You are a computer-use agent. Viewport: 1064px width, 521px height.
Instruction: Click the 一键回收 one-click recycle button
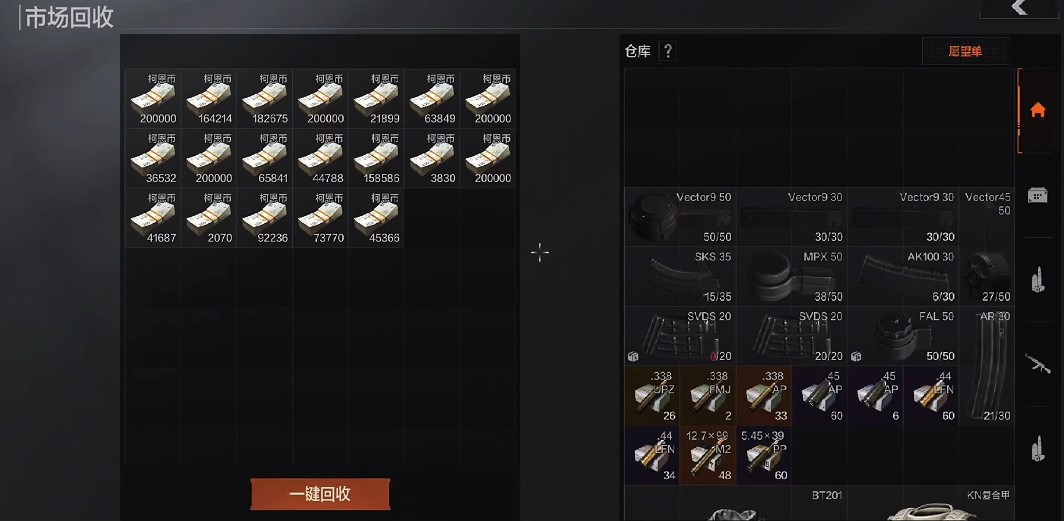(x=320, y=494)
